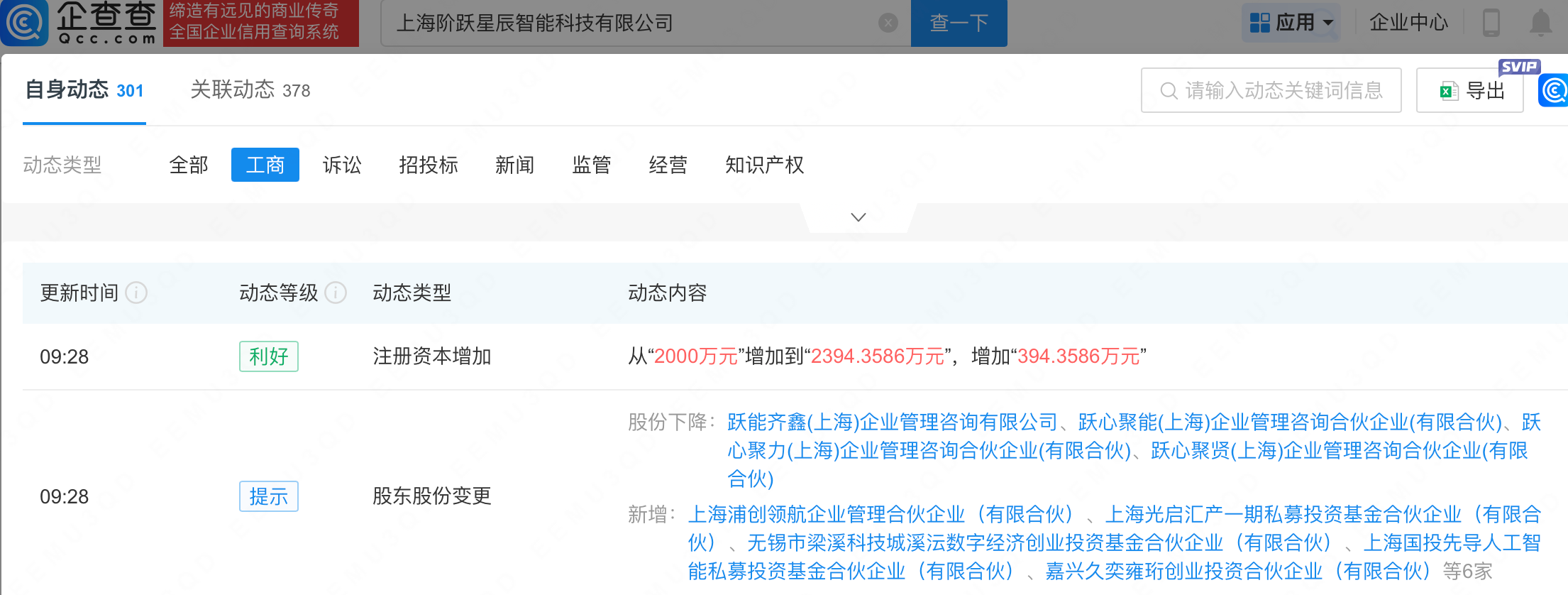This screenshot has height=595, width=1568.
Task: Click info icon beside 动态等级
Action: click(x=336, y=293)
